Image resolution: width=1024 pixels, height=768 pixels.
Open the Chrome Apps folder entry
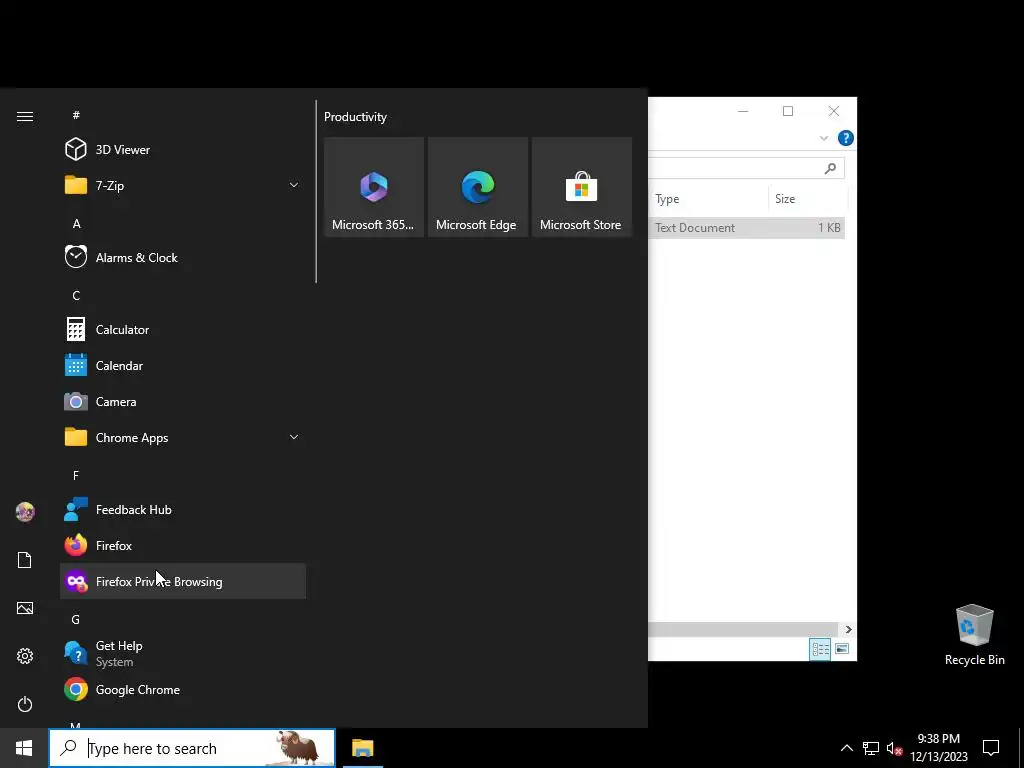tap(183, 438)
